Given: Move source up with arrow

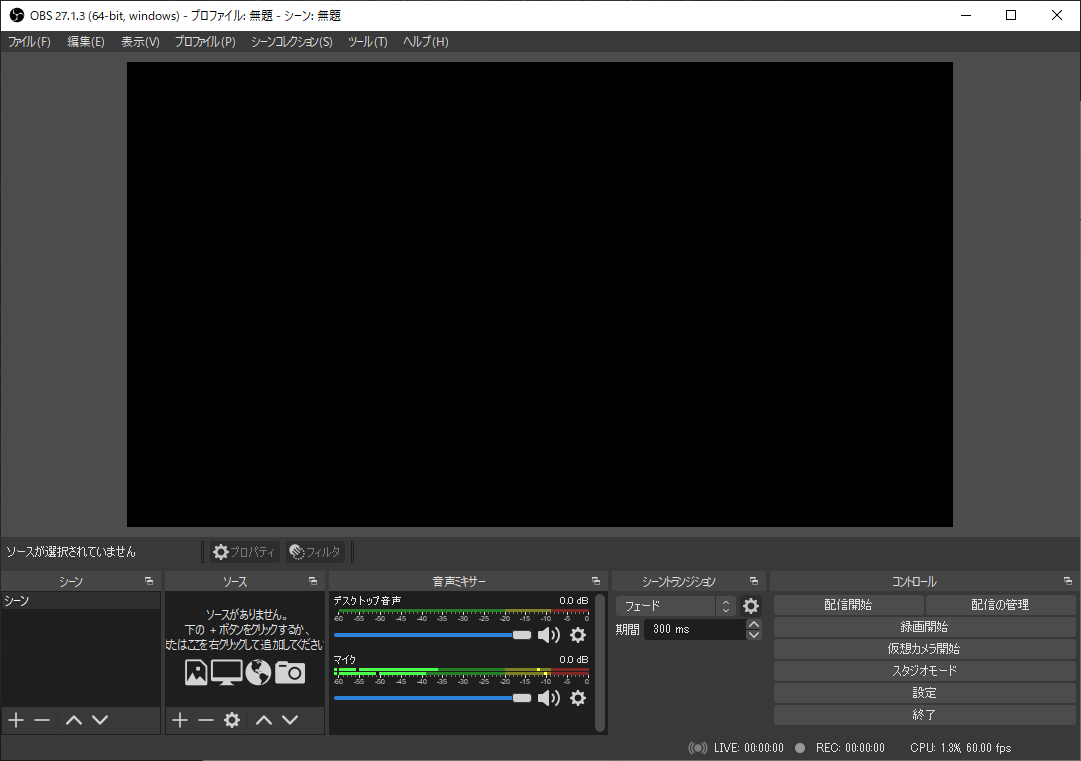Looking at the screenshot, I should pos(264,720).
